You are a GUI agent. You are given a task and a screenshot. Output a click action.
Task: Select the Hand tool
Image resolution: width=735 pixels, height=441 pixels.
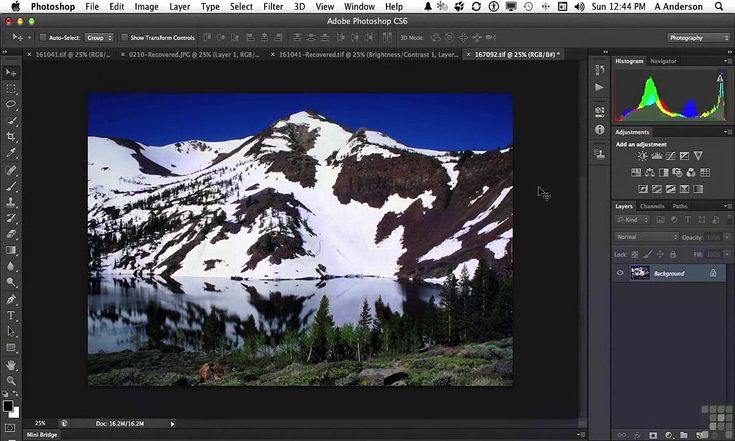coord(10,365)
